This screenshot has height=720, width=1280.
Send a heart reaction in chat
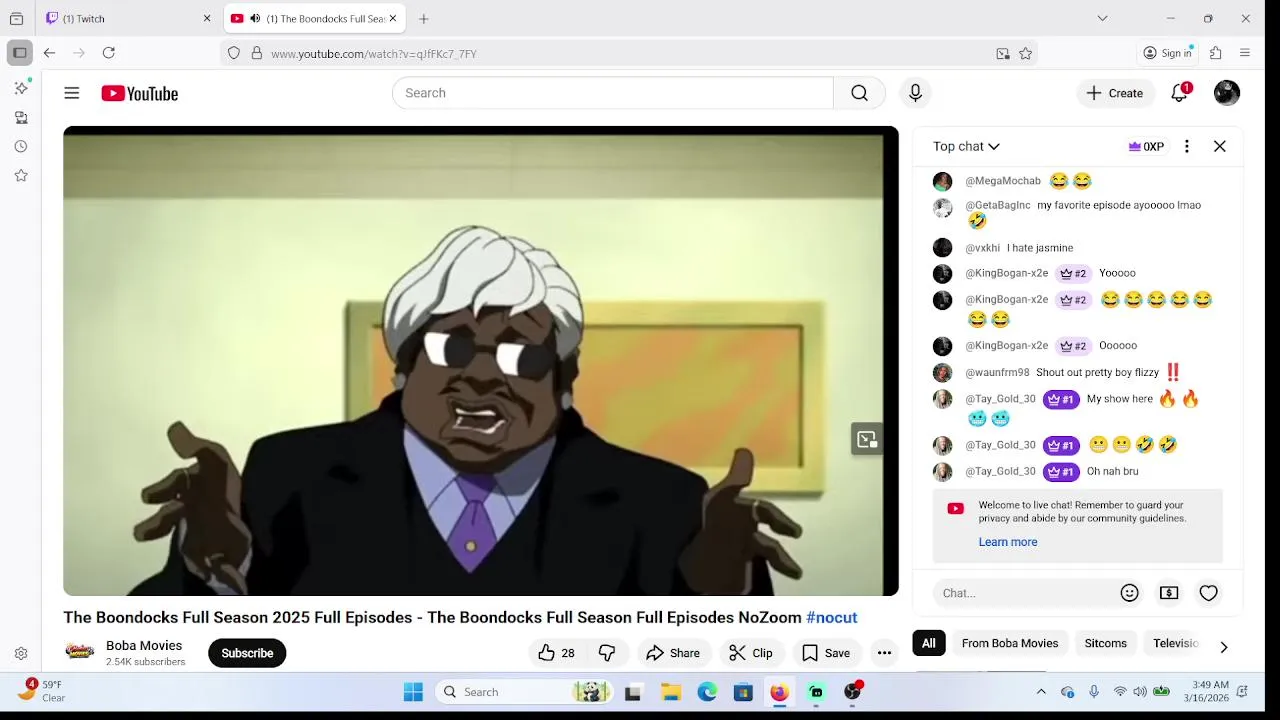click(x=1209, y=593)
